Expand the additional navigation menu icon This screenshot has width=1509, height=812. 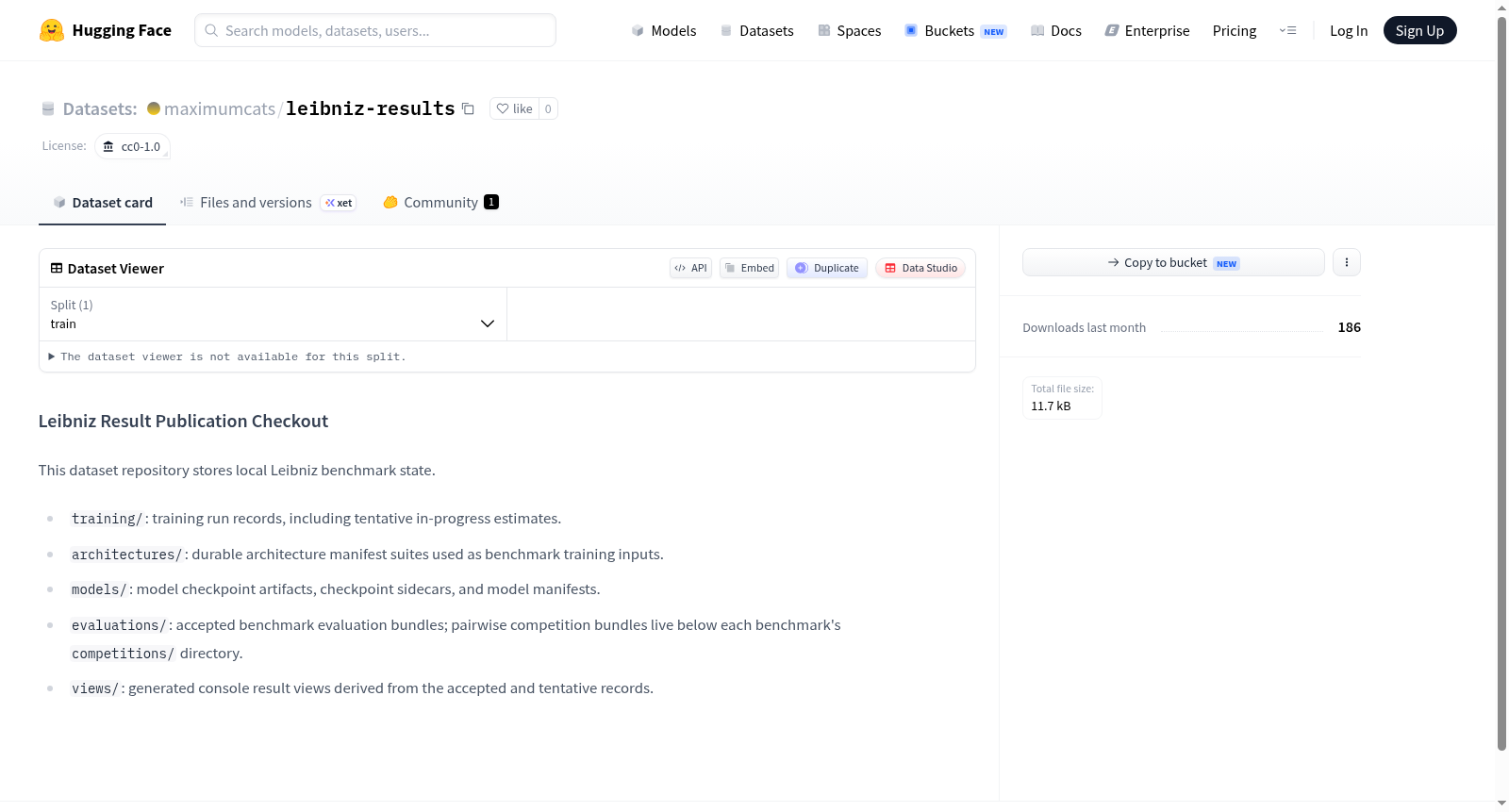pos(1287,30)
